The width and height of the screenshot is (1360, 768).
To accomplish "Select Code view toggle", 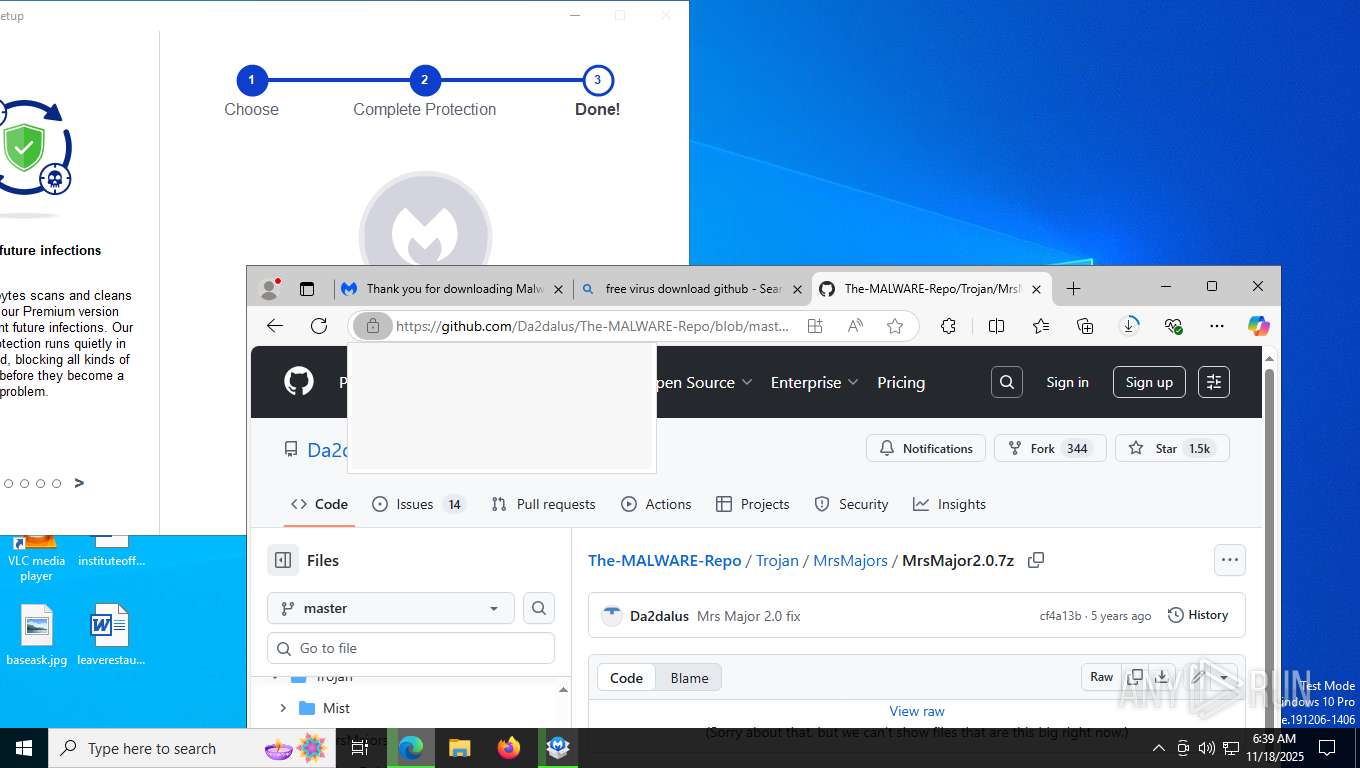I will 626,677.
